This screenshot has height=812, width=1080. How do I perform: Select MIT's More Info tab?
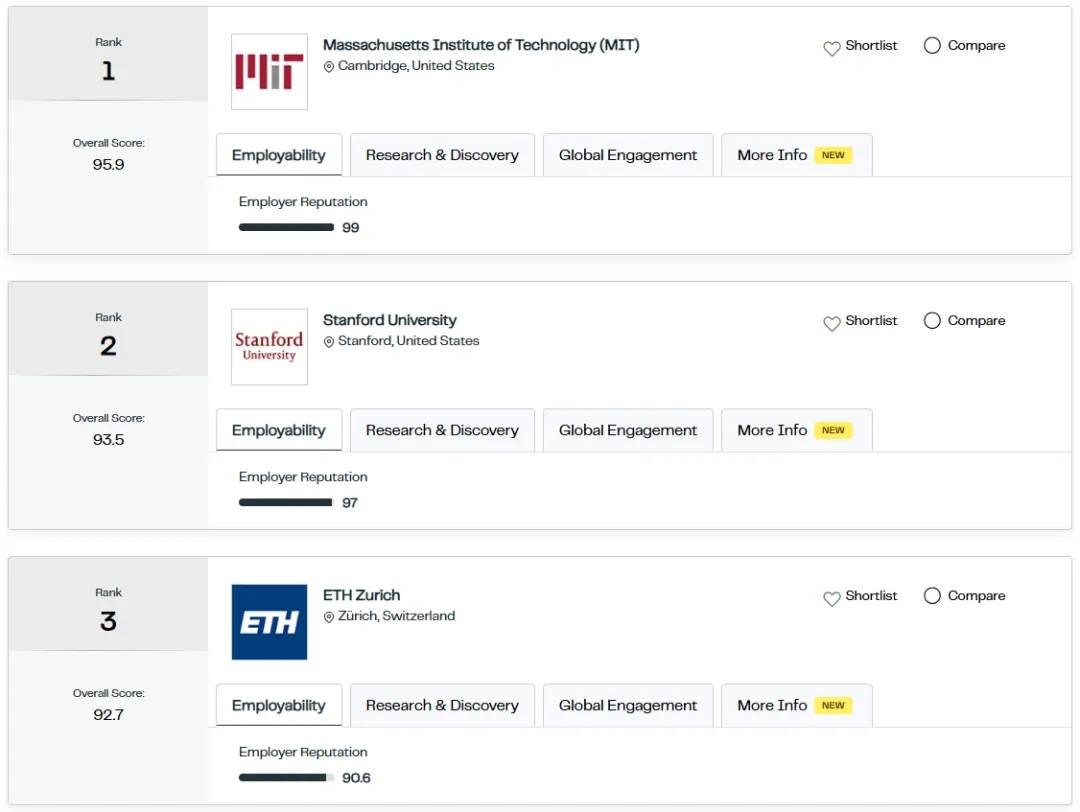796,155
